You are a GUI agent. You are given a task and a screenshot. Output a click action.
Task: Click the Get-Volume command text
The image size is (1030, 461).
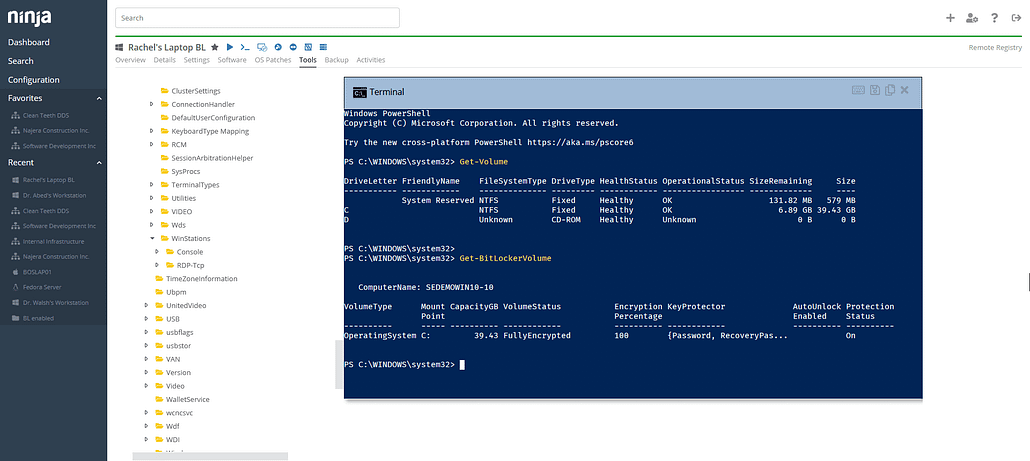[483, 162]
